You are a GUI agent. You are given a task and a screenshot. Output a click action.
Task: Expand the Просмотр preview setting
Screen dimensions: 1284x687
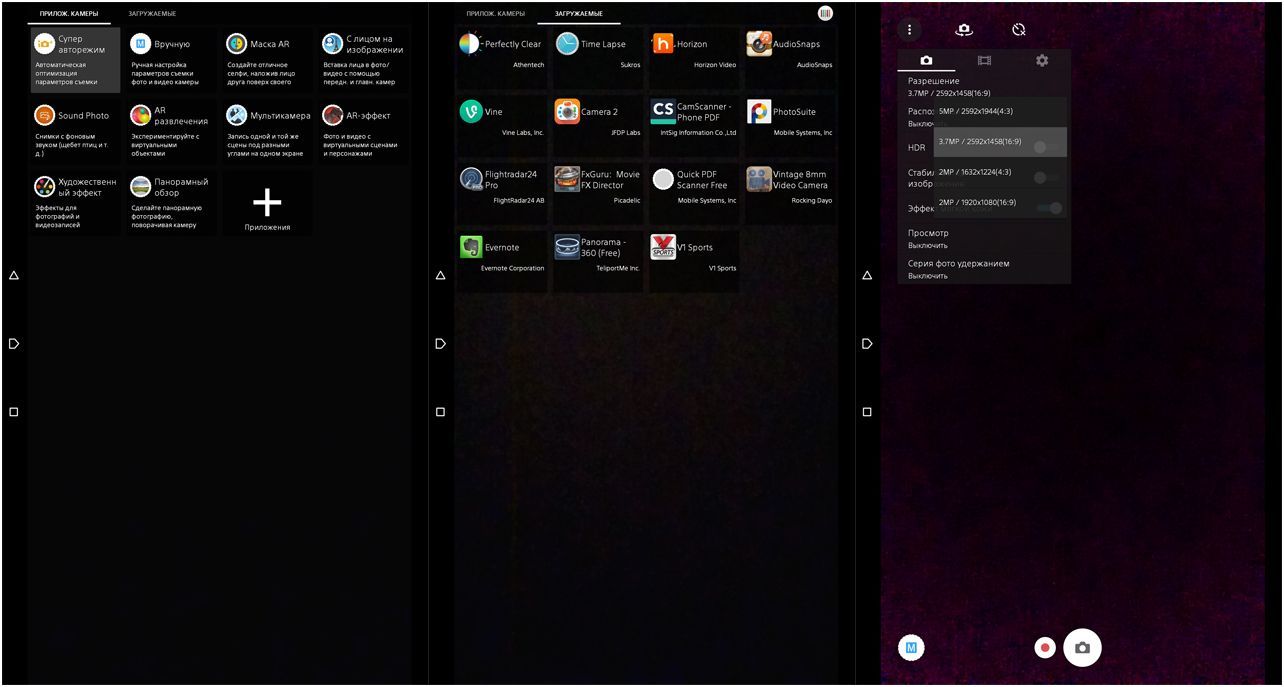pos(983,238)
